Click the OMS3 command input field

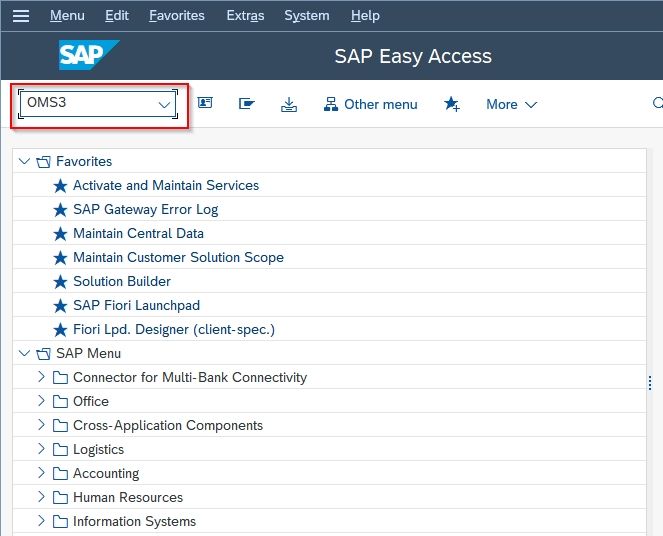(x=98, y=104)
